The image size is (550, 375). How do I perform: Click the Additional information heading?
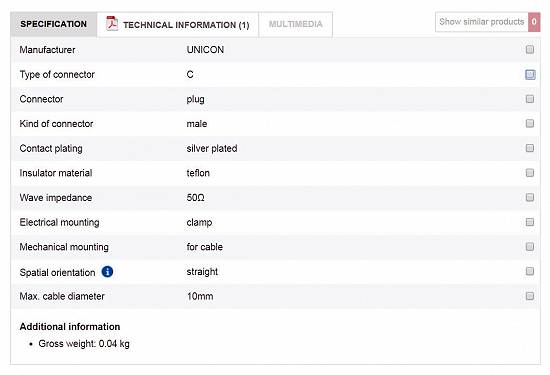point(70,327)
